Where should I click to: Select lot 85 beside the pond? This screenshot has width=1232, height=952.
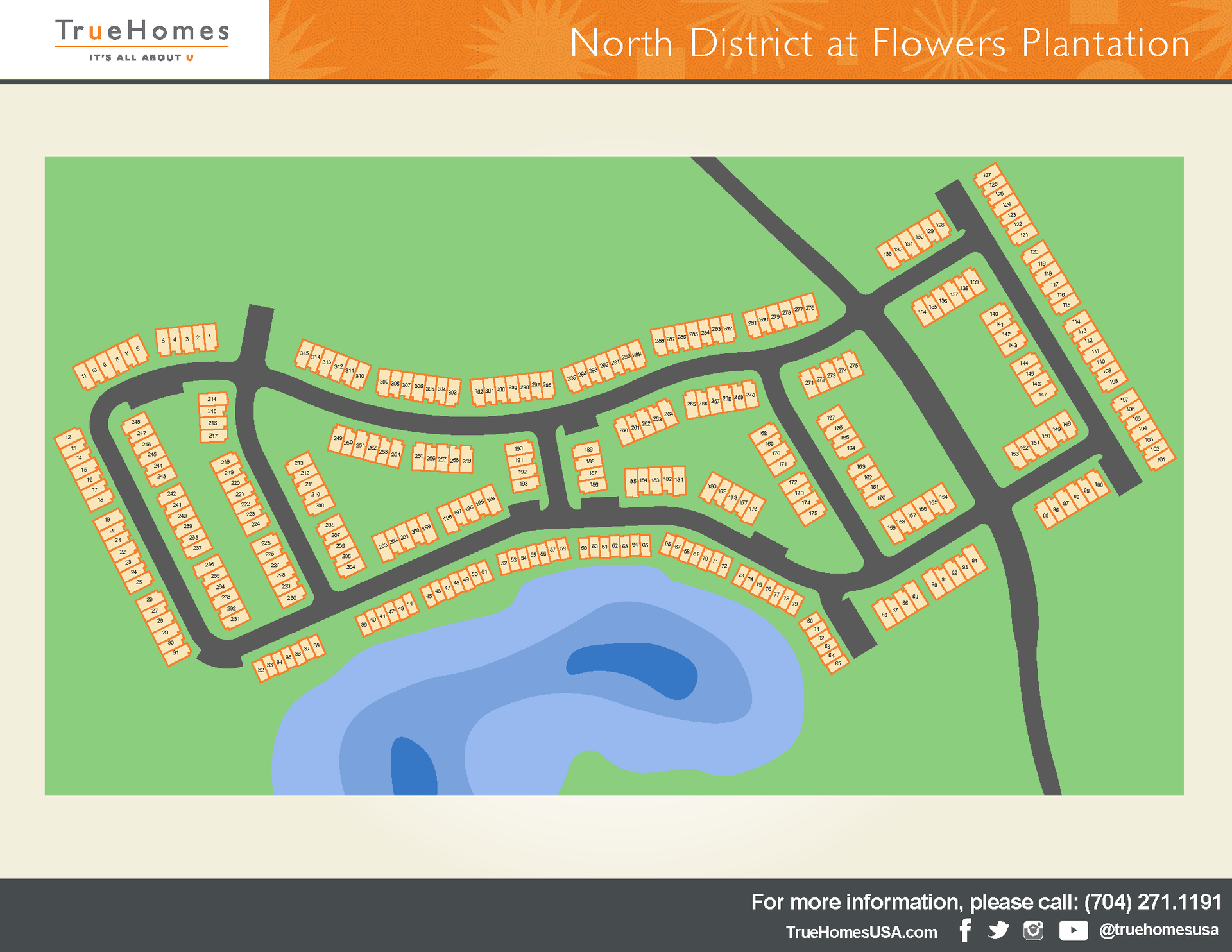(837, 663)
